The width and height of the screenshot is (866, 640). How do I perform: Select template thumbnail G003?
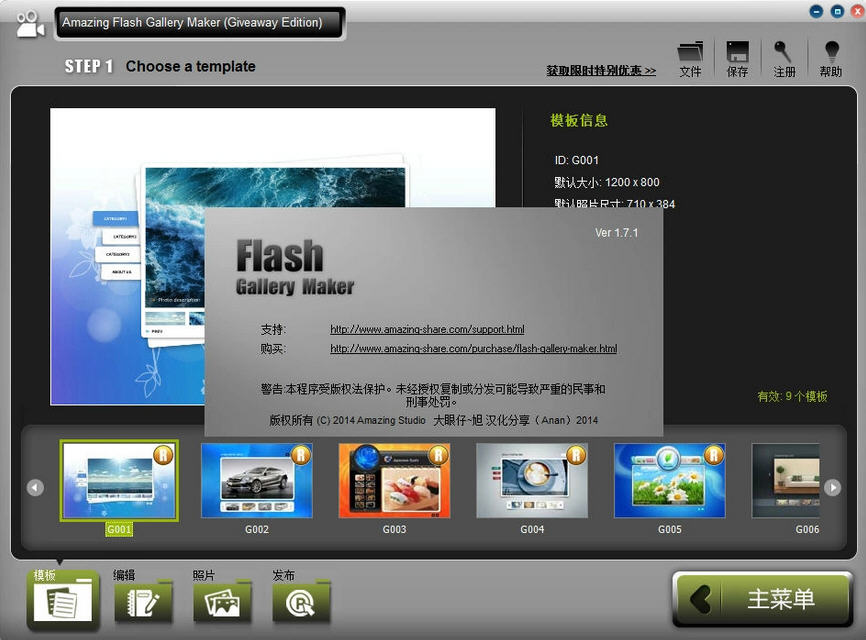394,481
